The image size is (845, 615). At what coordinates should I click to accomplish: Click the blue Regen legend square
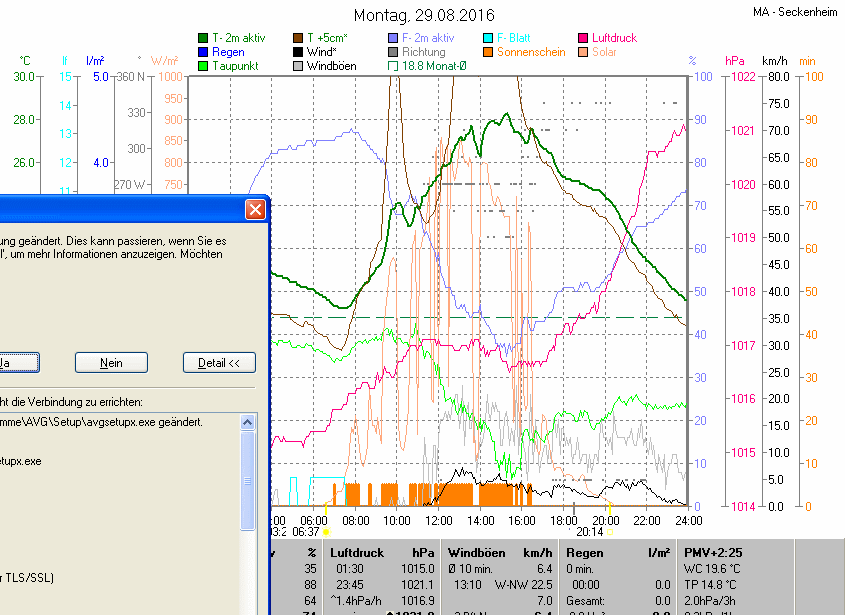coord(204,52)
